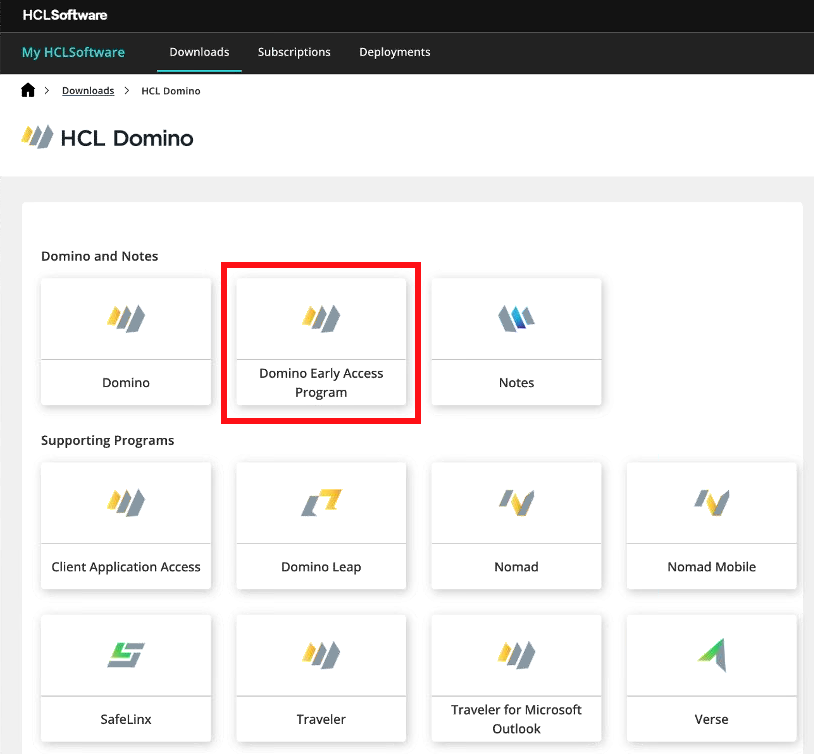Go to the Deployments tab
This screenshot has height=754, width=814.
pyautogui.click(x=395, y=52)
